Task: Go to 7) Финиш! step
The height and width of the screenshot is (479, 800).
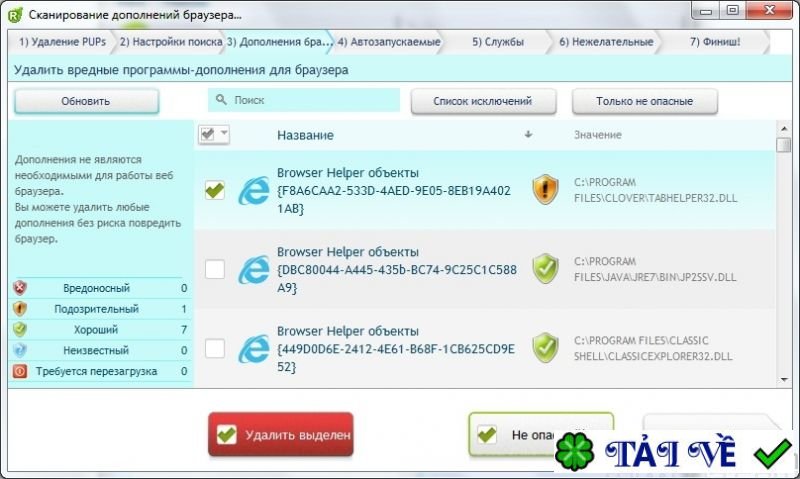Action: (x=715, y=42)
